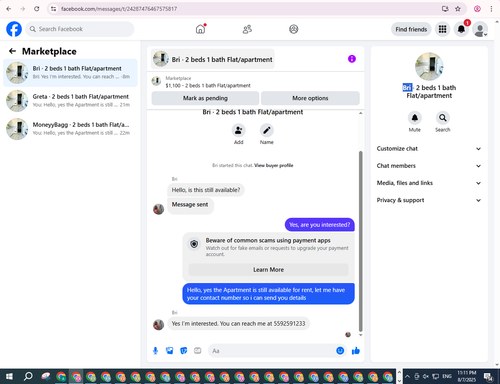Viewport: 500px width, 384px height.
Task: Click message 'Yes, are you interested?'
Action: click(x=320, y=225)
